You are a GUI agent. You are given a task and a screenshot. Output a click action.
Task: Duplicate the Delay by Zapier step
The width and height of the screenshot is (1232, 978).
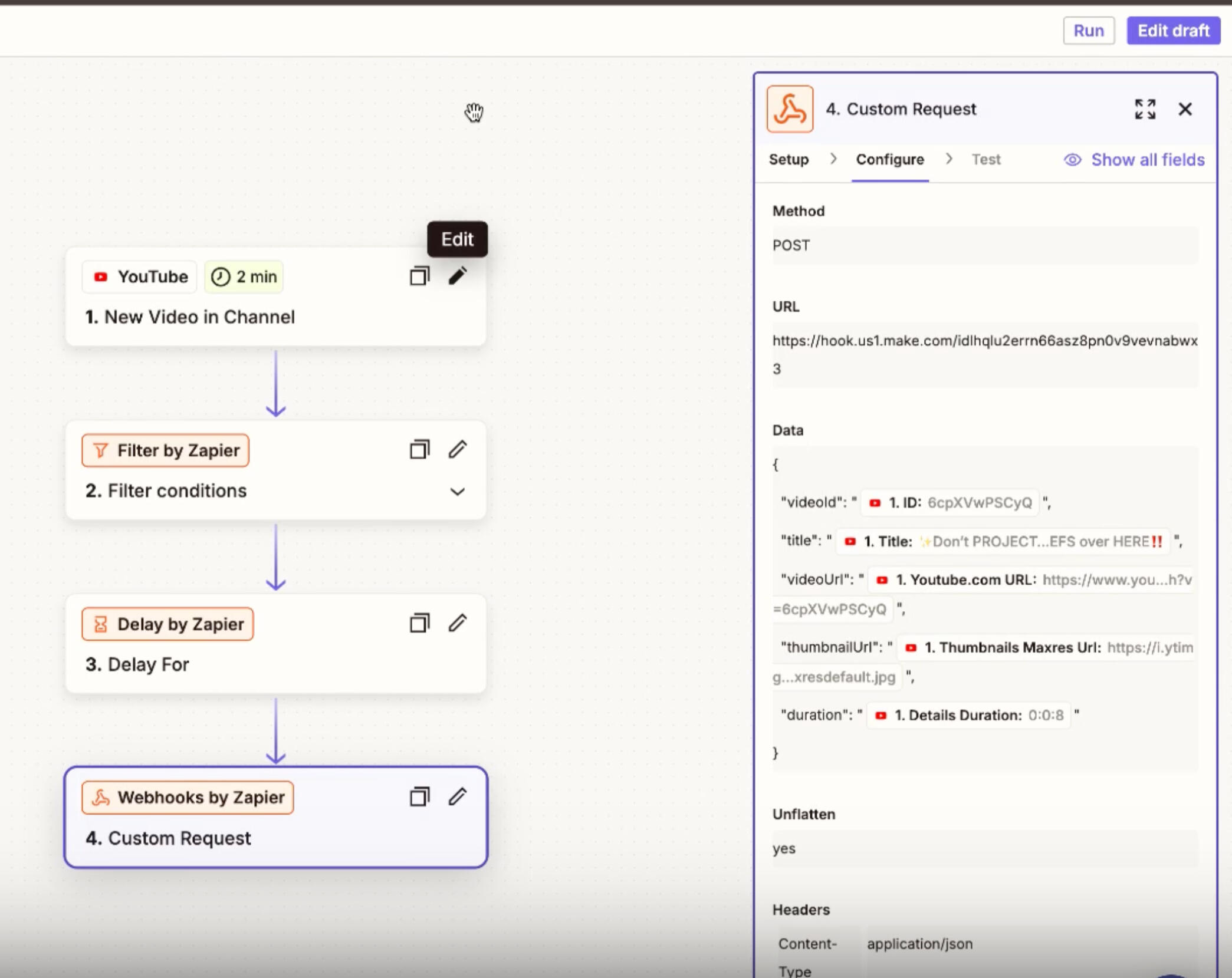point(419,623)
